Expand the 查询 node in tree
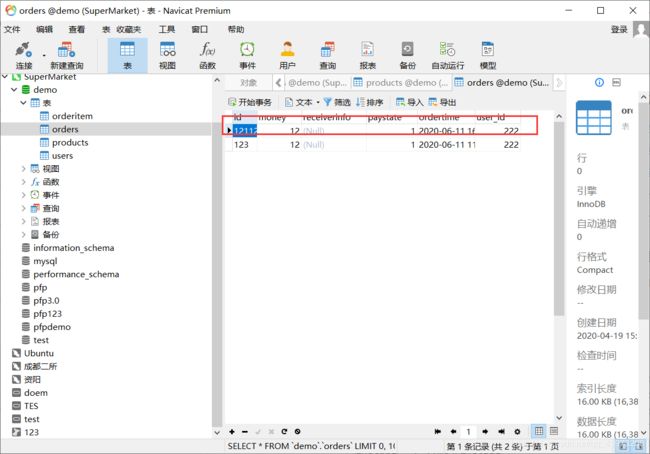The width and height of the screenshot is (650, 454). 24,208
